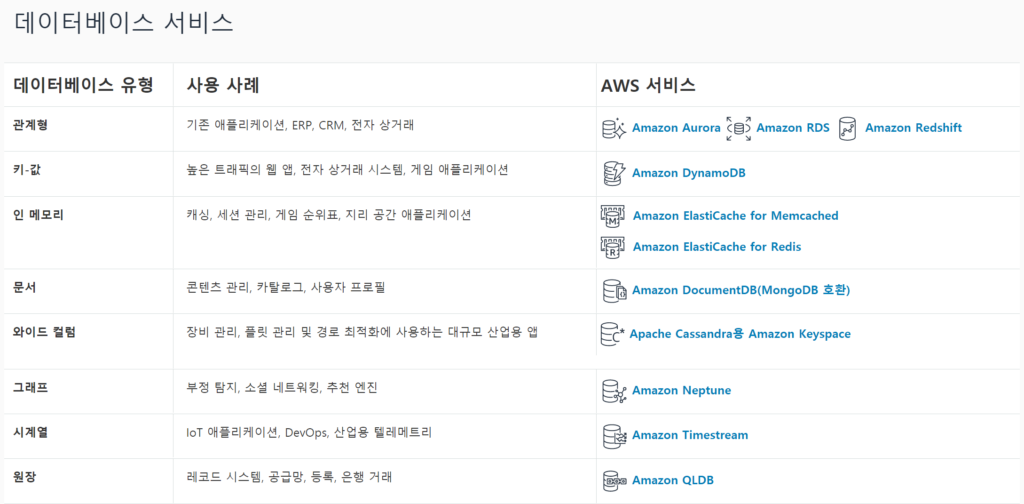The height and width of the screenshot is (504, 1024).
Task: Open the Amazon DynamoDB link
Action: tap(688, 173)
